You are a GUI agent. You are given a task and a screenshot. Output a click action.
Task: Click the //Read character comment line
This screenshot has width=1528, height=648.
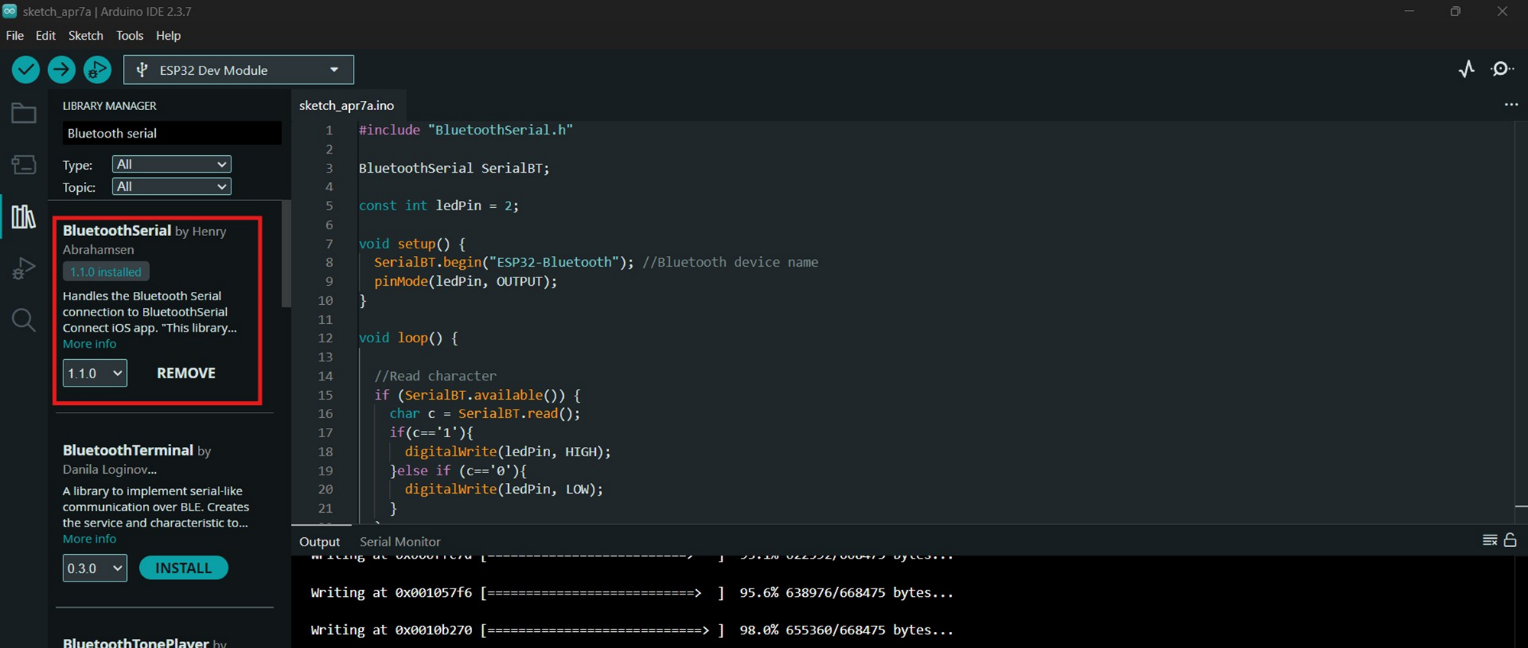pyautogui.click(x=435, y=376)
